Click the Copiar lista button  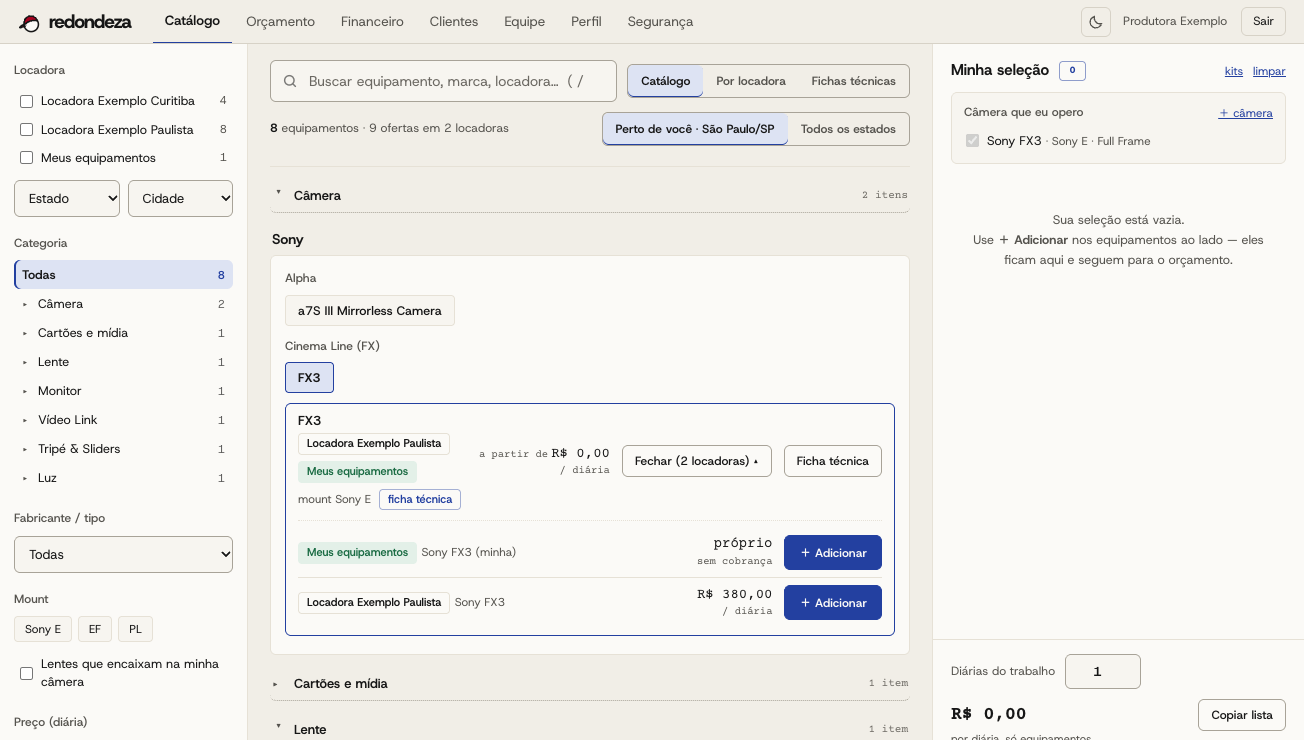[1242, 715]
